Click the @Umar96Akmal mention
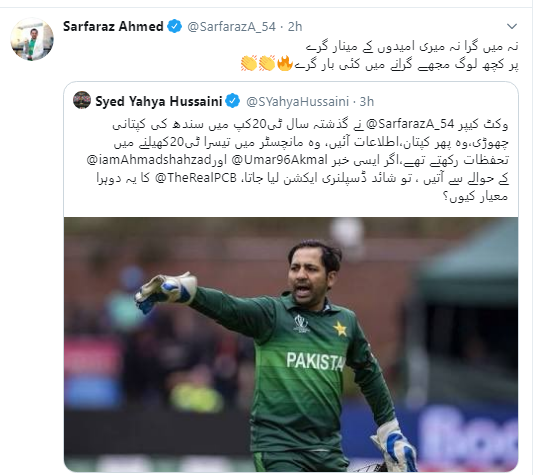Screen dimensions: 537x475 coord(280,160)
